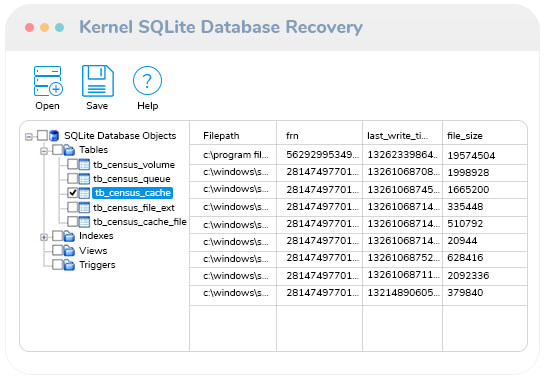Collapse the SQLite Database Objects root node
This screenshot has width=545, height=380.
(29, 137)
